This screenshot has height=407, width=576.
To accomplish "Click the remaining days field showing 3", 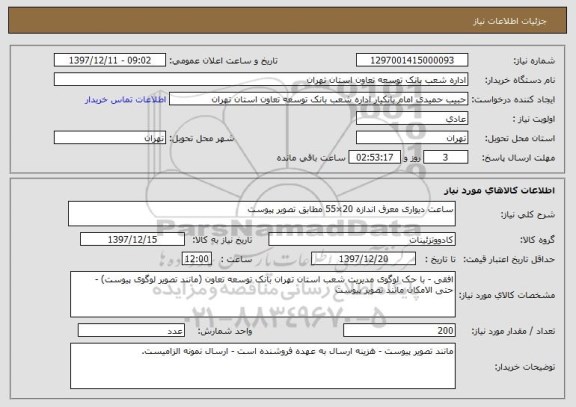I will [x=446, y=158].
